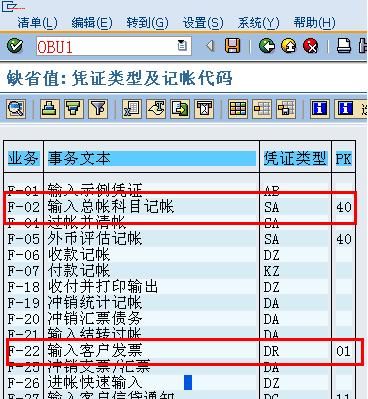Select the F-19 transaction cell
Viewport: 368px width, 399px height.
point(23,303)
